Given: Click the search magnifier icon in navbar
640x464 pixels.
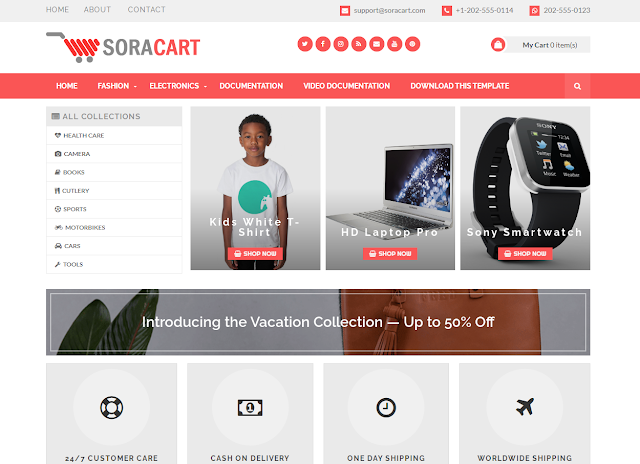Looking at the screenshot, I should click(577, 86).
